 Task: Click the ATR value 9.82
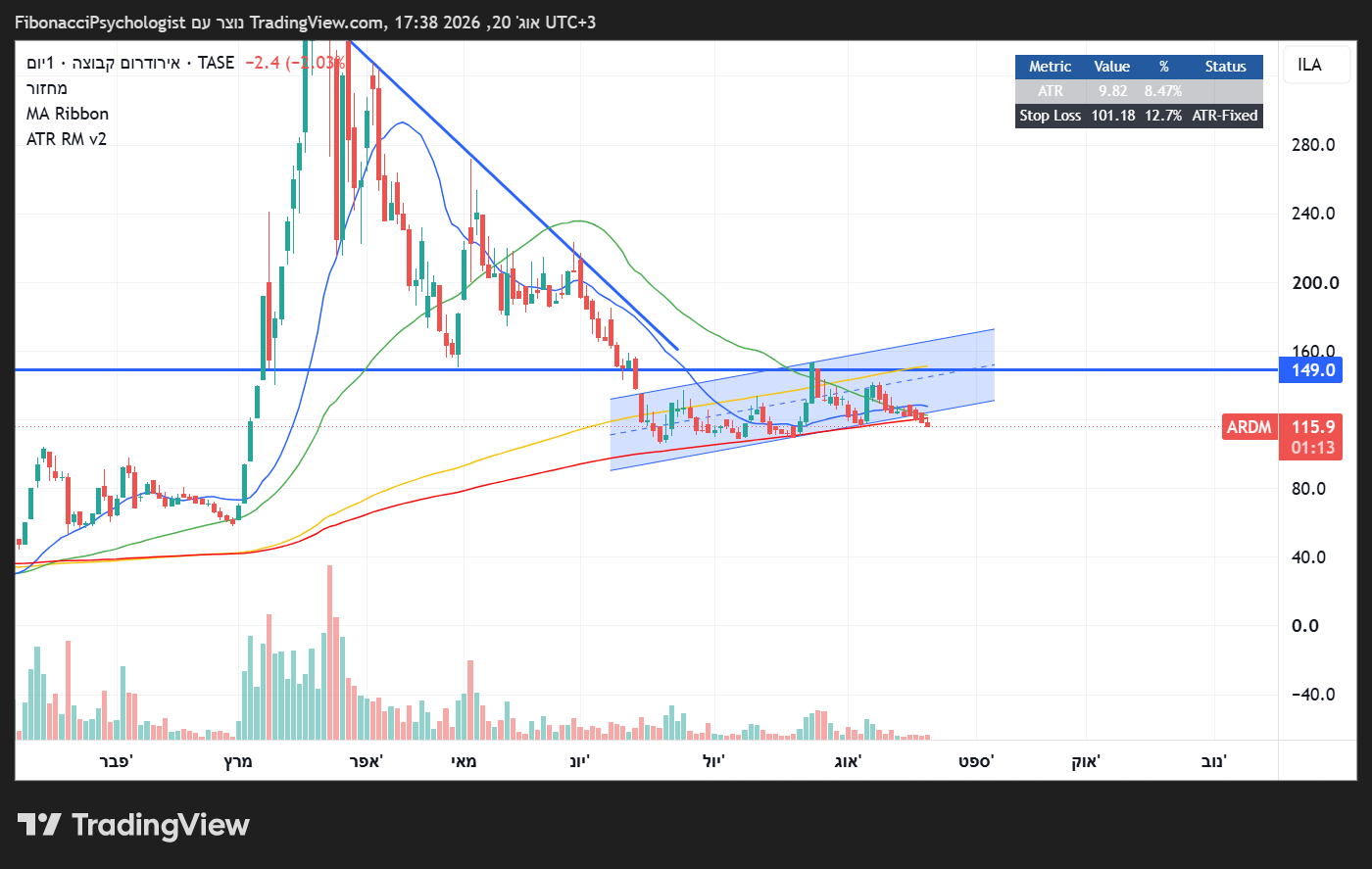(x=1112, y=91)
